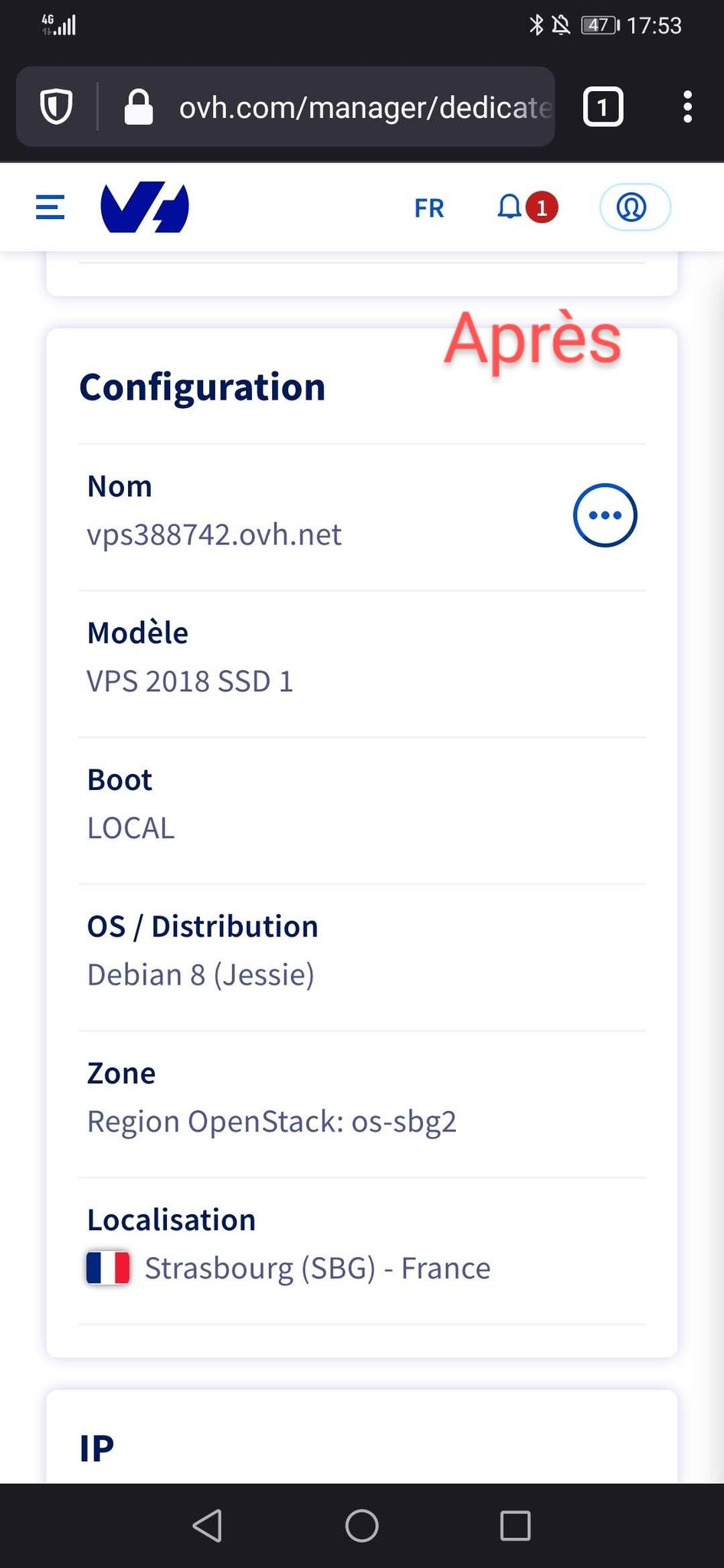Screen dimensions: 724x1568
Task: Tap the Debian 8 (Jessie) distribution text
Action: [x=201, y=975]
